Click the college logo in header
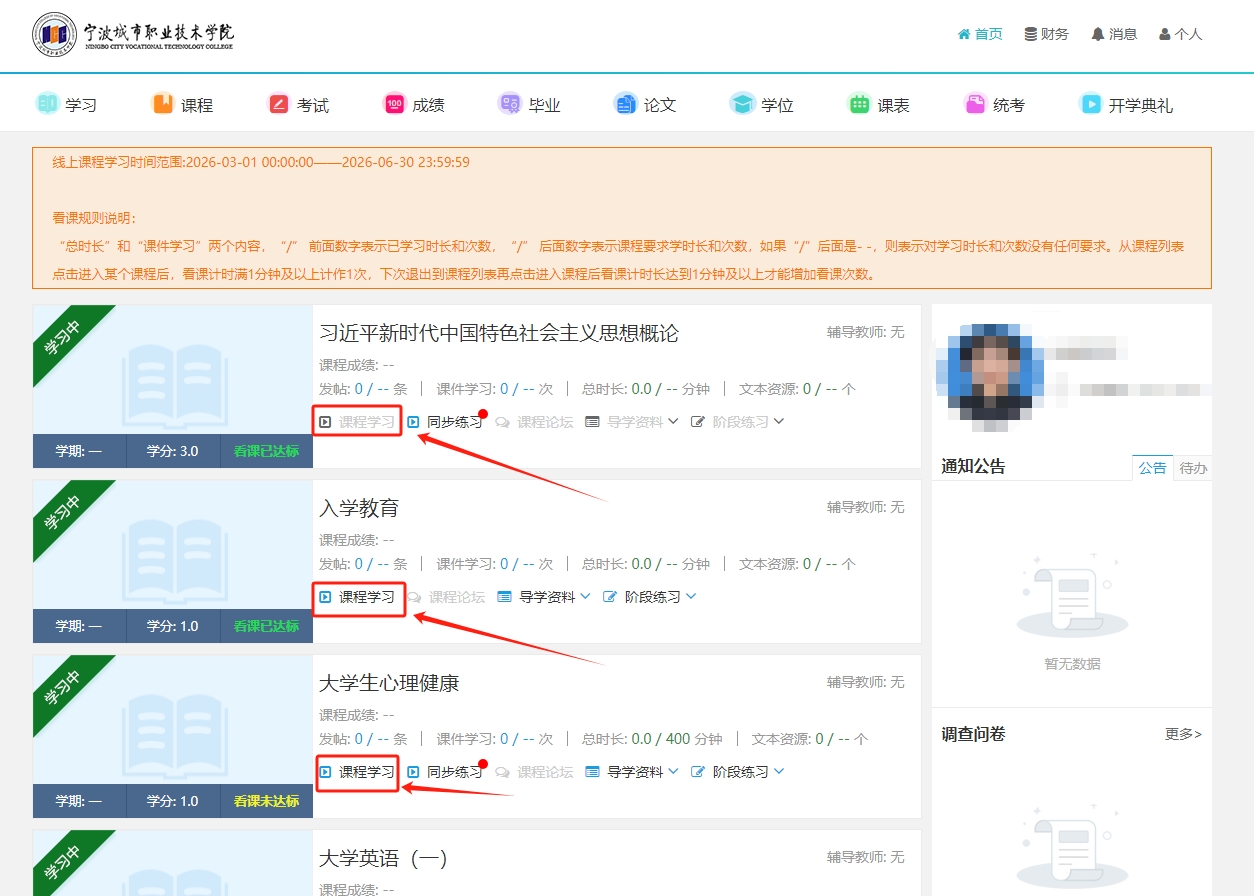This screenshot has width=1254, height=896. [133, 34]
